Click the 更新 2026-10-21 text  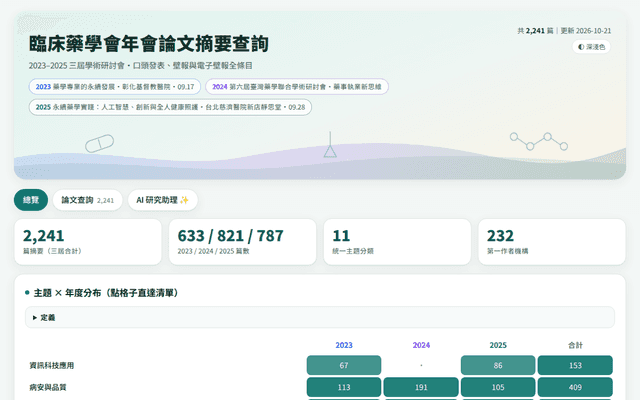click(586, 31)
